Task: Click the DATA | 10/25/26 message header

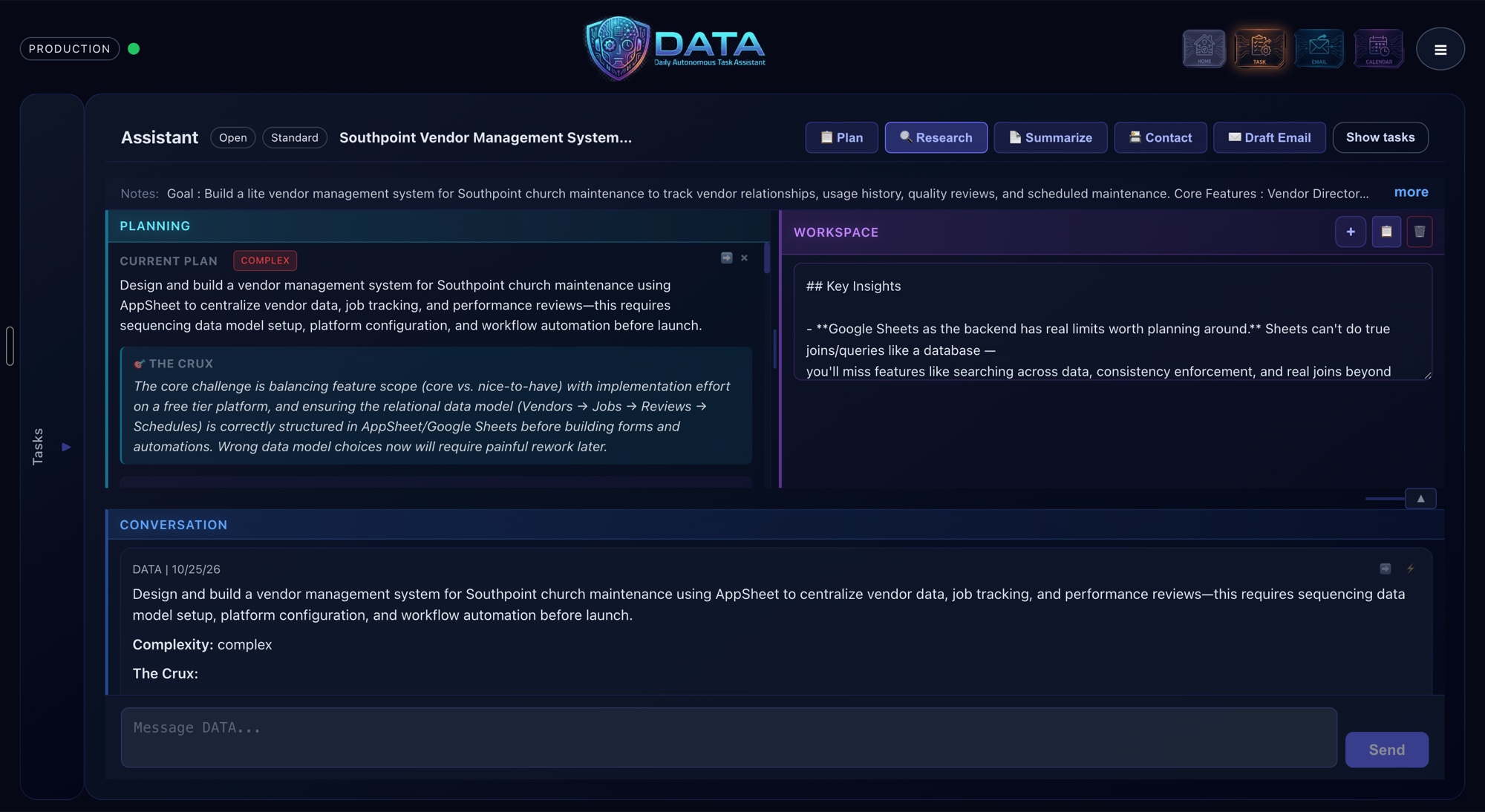Action: tap(176, 569)
